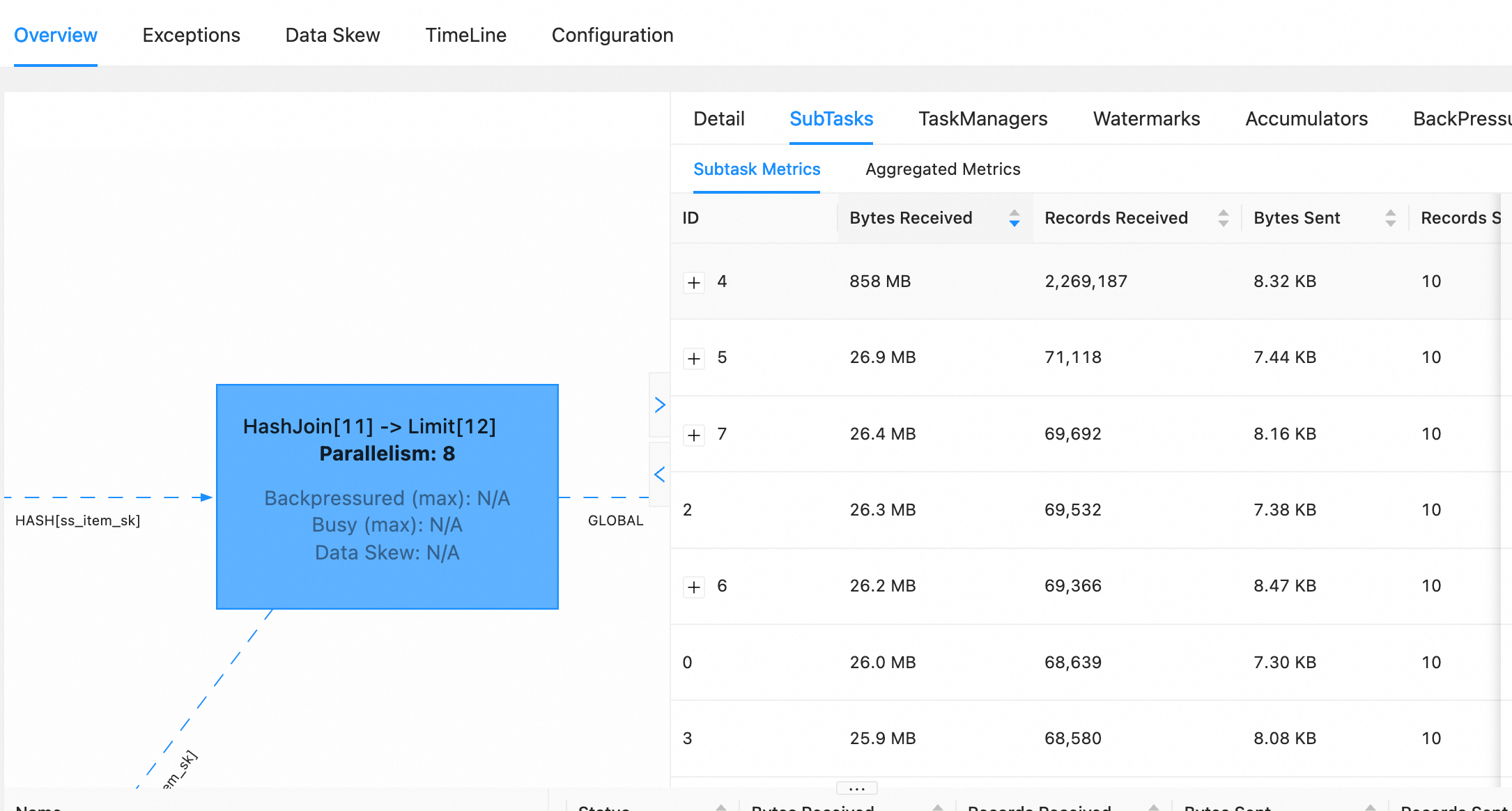Open the Accumulators tab
Viewport: 1512px width, 811px height.
(x=1306, y=118)
